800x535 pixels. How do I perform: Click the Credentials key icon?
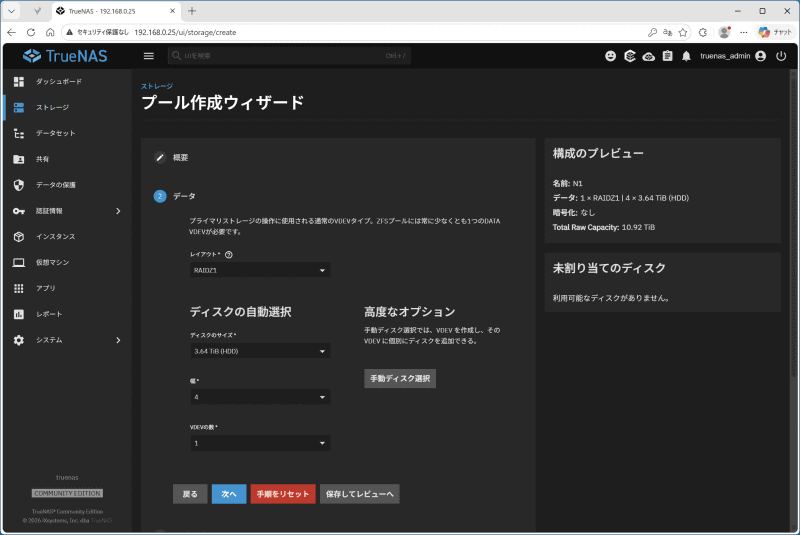click(19, 211)
